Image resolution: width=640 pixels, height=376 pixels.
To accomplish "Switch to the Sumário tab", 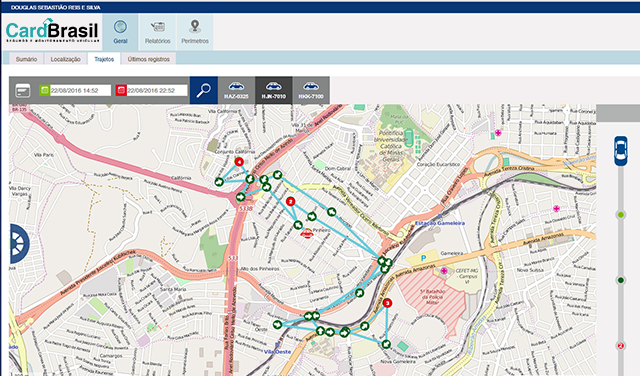I will click(26, 59).
